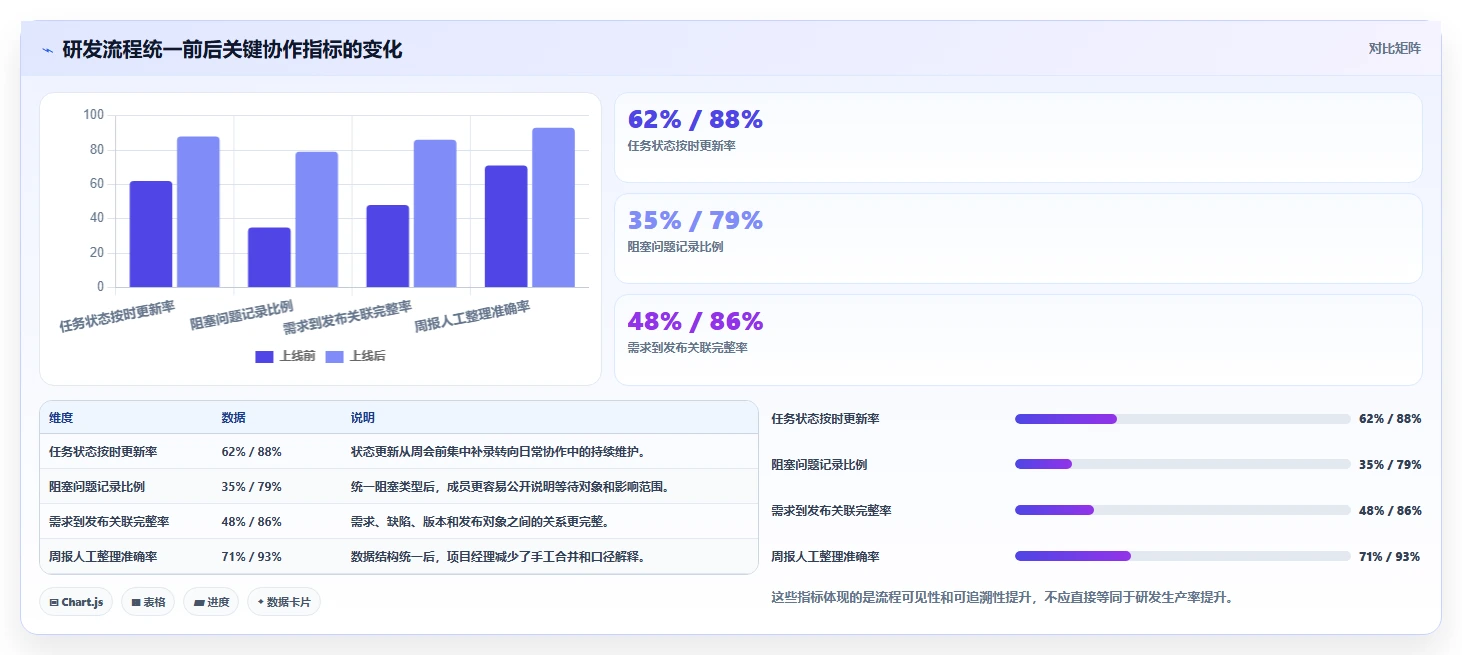
Task: Click the 进度 tag chip
Action: (x=211, y=602)
